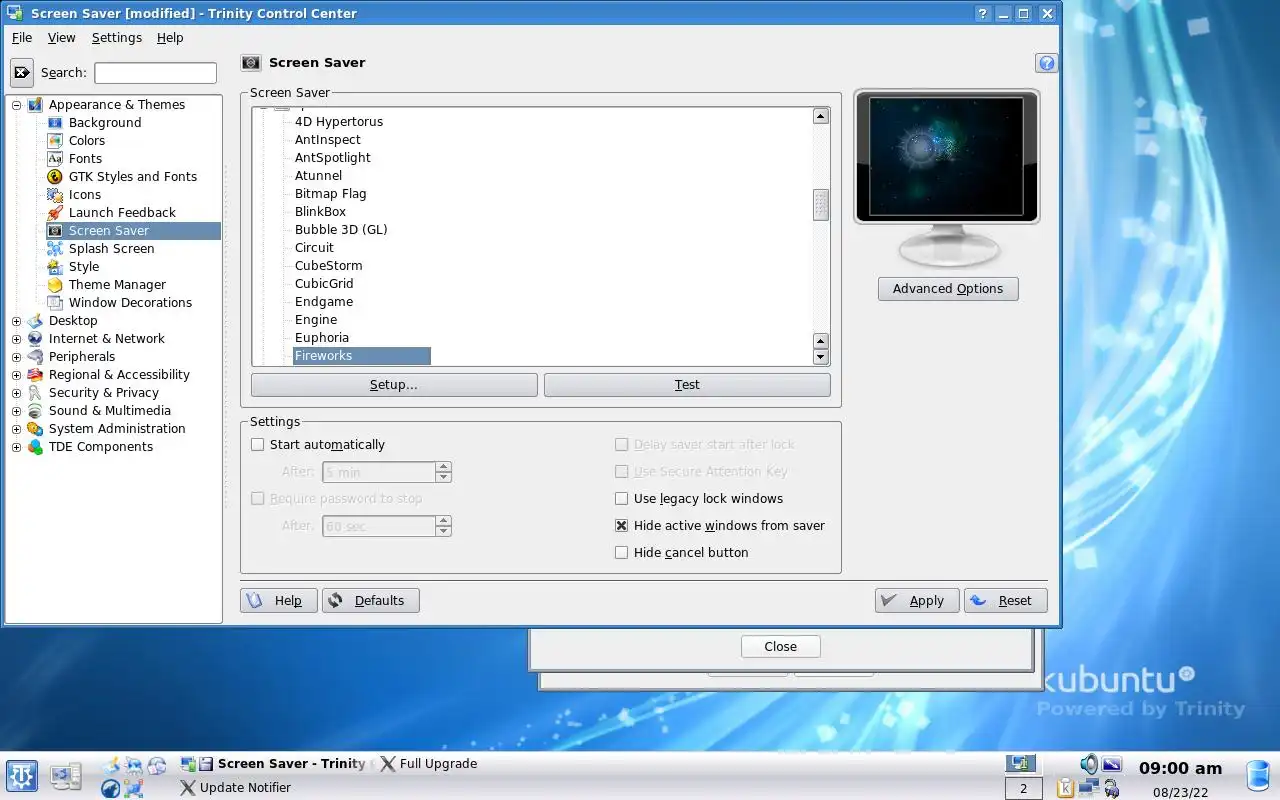
Task: Enable Use legacy lock windows
Action: point(622,499)
